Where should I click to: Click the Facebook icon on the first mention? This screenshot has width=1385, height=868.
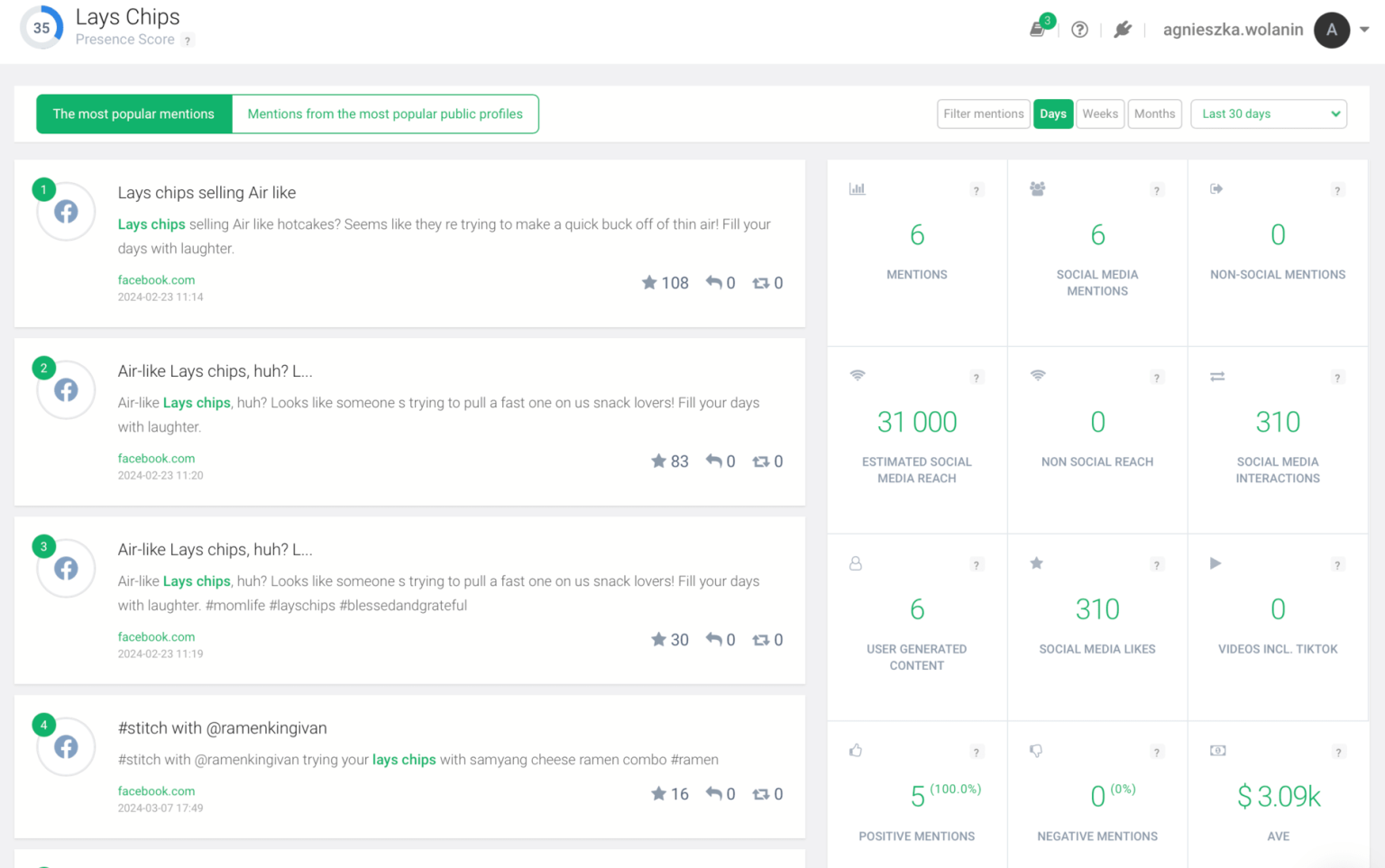point(65,211)
